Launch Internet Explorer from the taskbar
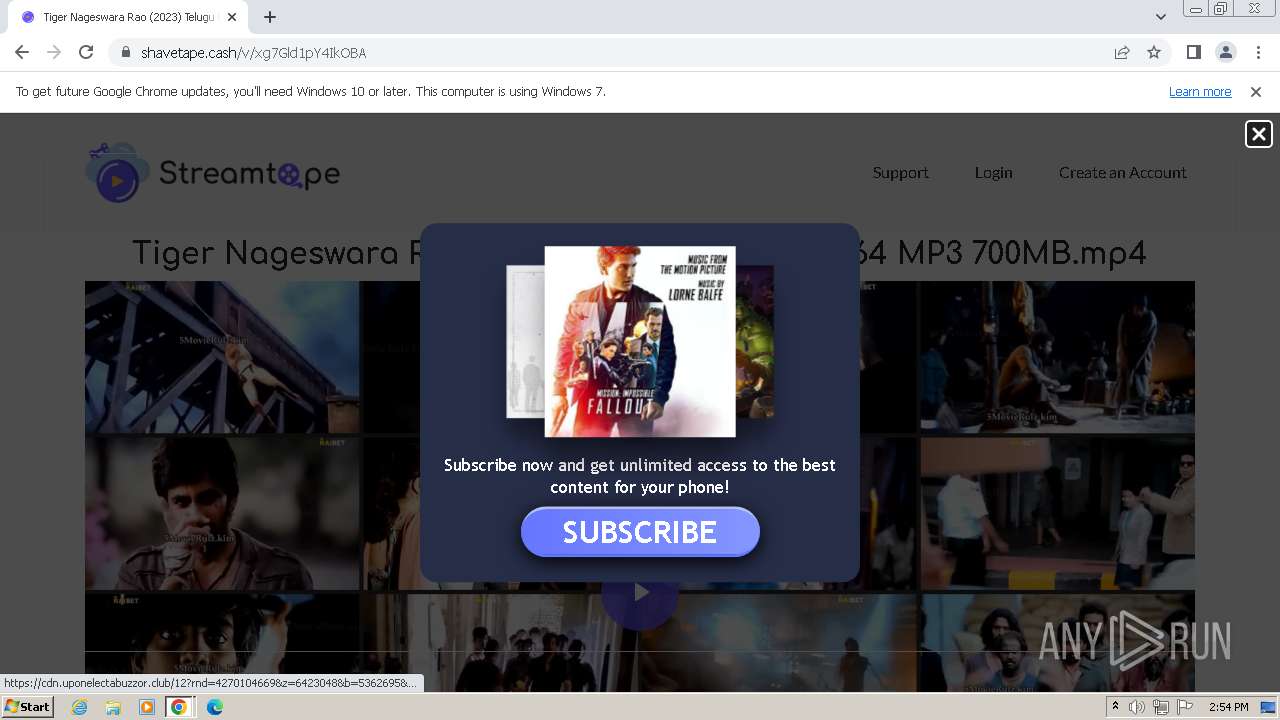 (79, 707)
